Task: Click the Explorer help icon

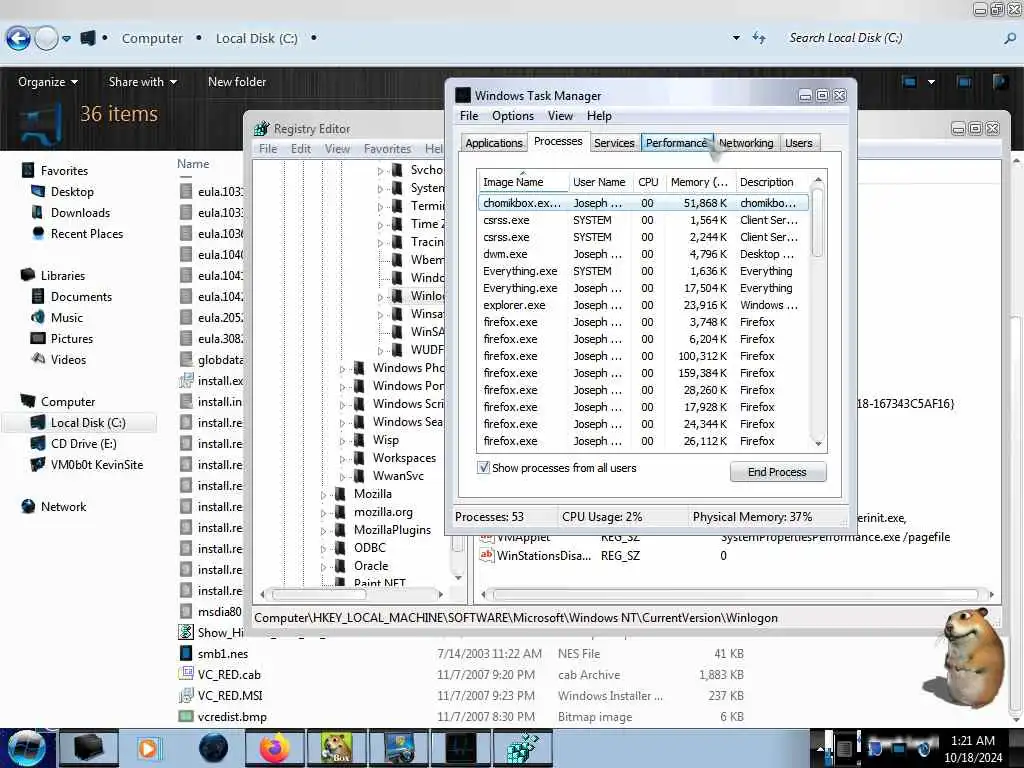Action: pos(1000,82)
